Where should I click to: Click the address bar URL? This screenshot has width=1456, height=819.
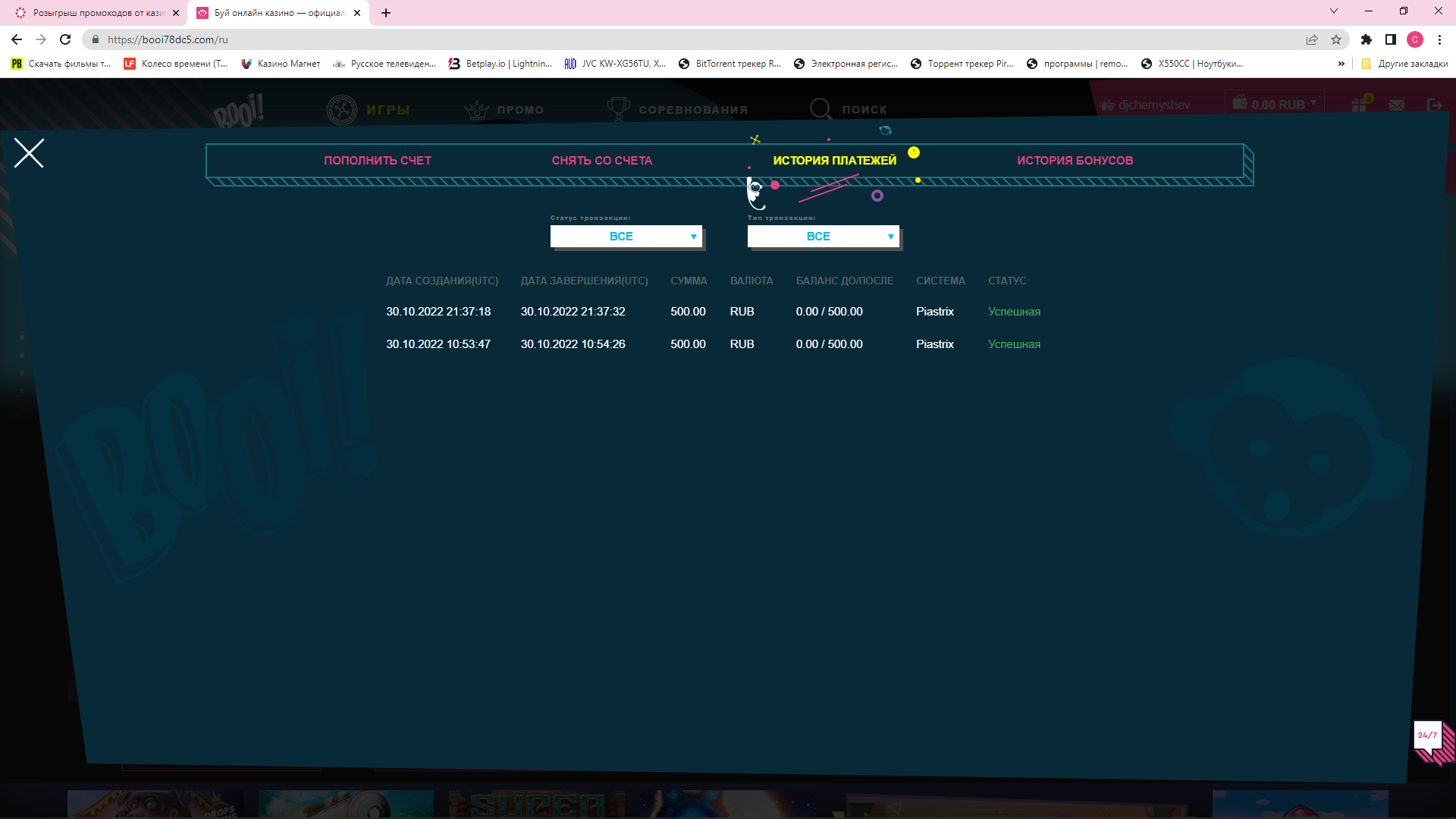[168, 39]
